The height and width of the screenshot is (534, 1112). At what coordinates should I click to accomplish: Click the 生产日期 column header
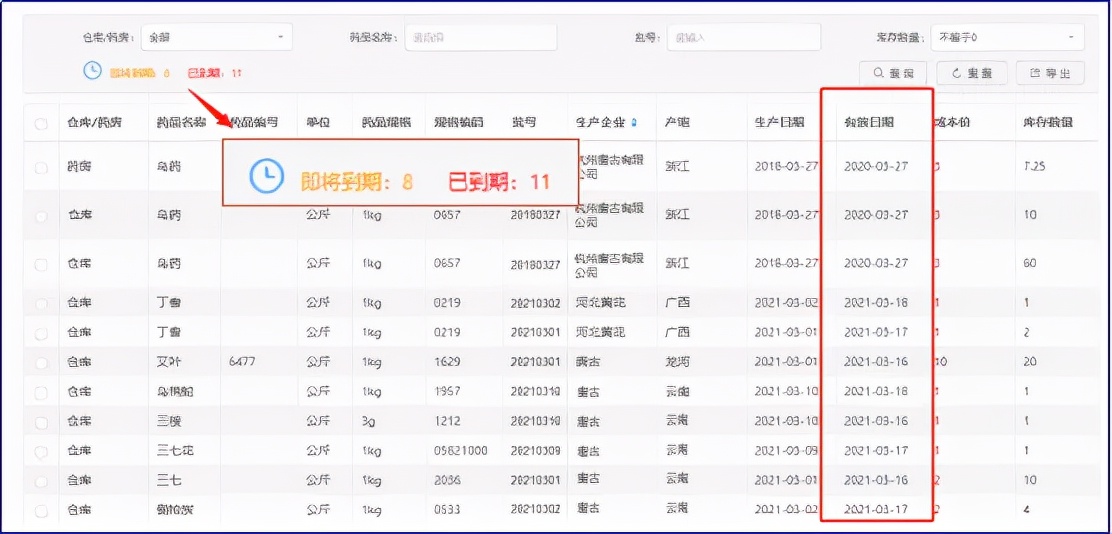(779, 123)
